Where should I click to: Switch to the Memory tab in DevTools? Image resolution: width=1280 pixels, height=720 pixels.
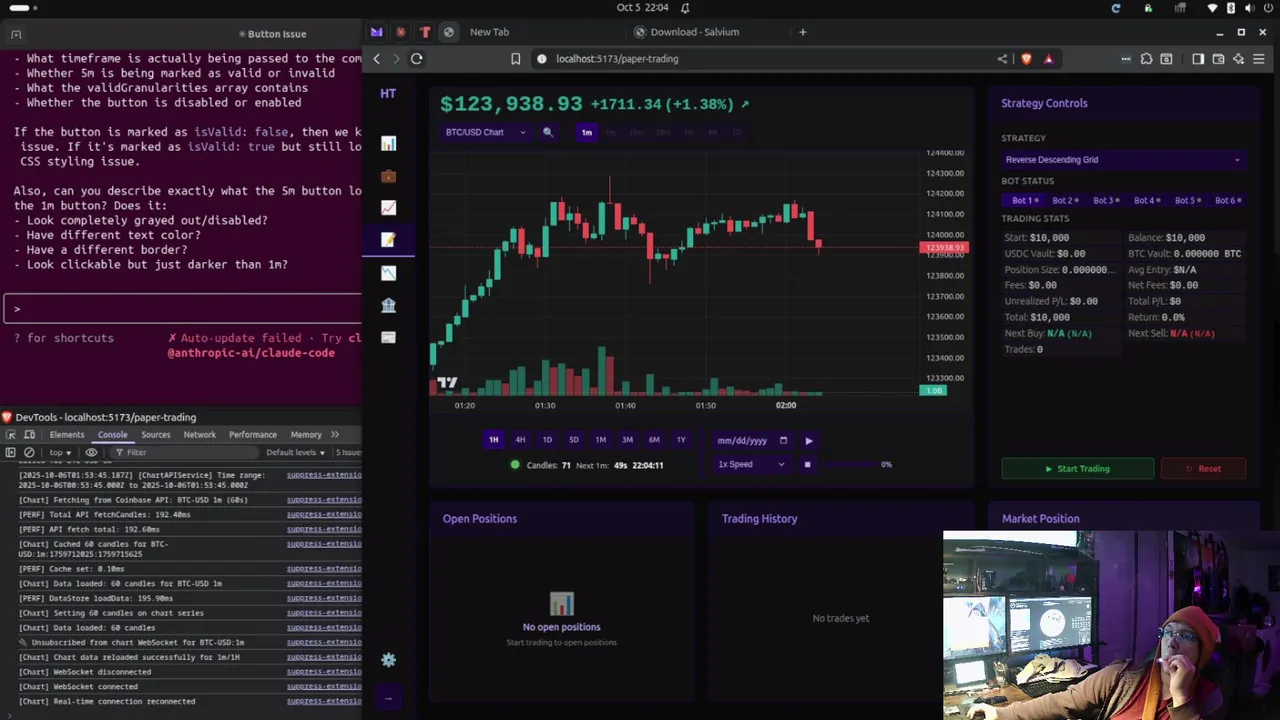coord(306,435)
